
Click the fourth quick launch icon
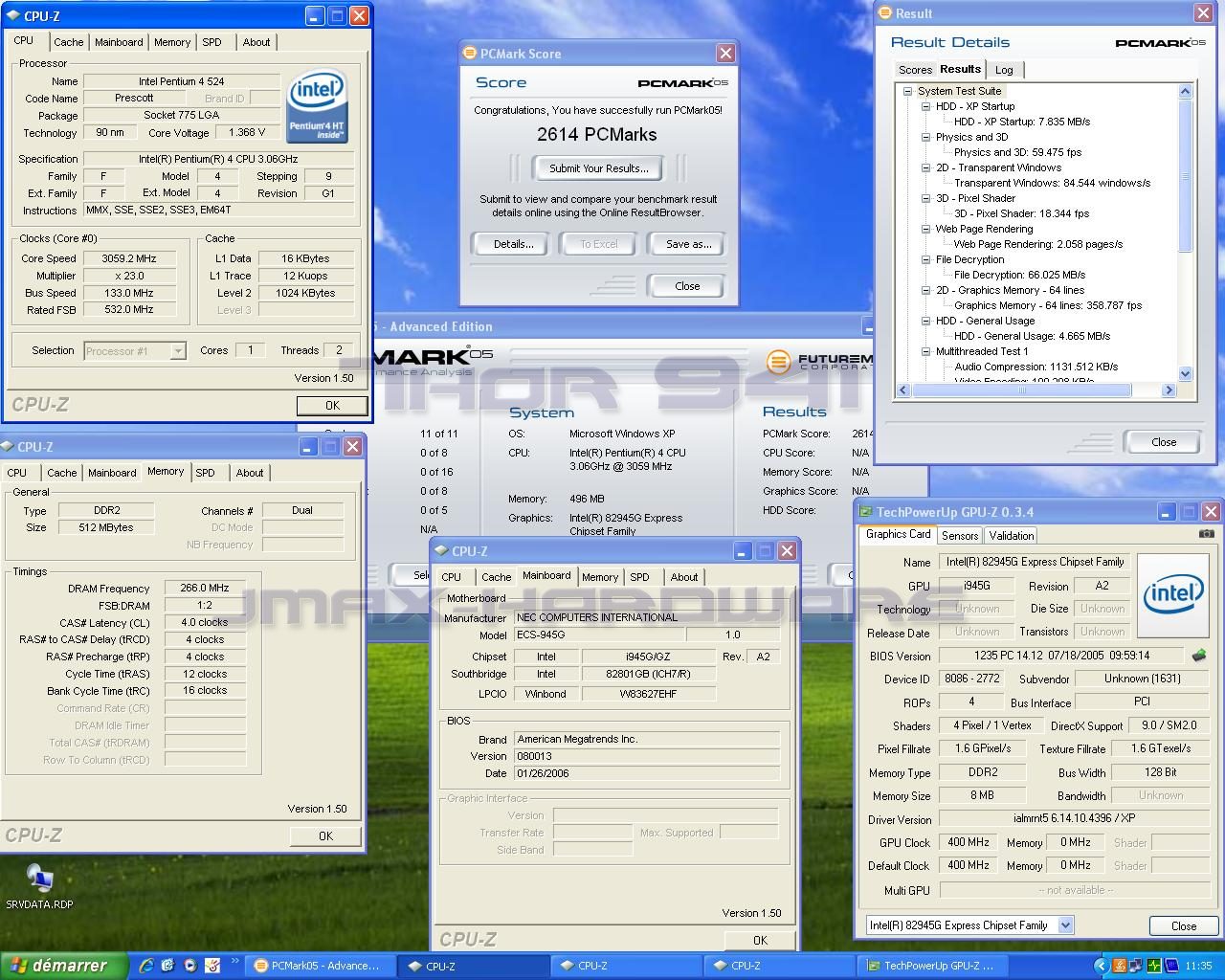pos(212,966)
